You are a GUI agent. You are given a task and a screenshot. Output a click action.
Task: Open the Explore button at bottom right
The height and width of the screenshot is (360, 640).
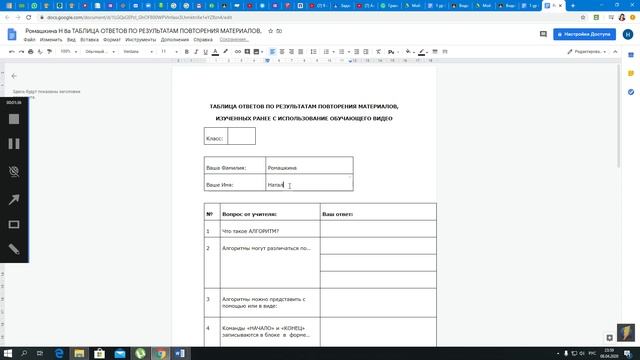[x=609, y=338]
